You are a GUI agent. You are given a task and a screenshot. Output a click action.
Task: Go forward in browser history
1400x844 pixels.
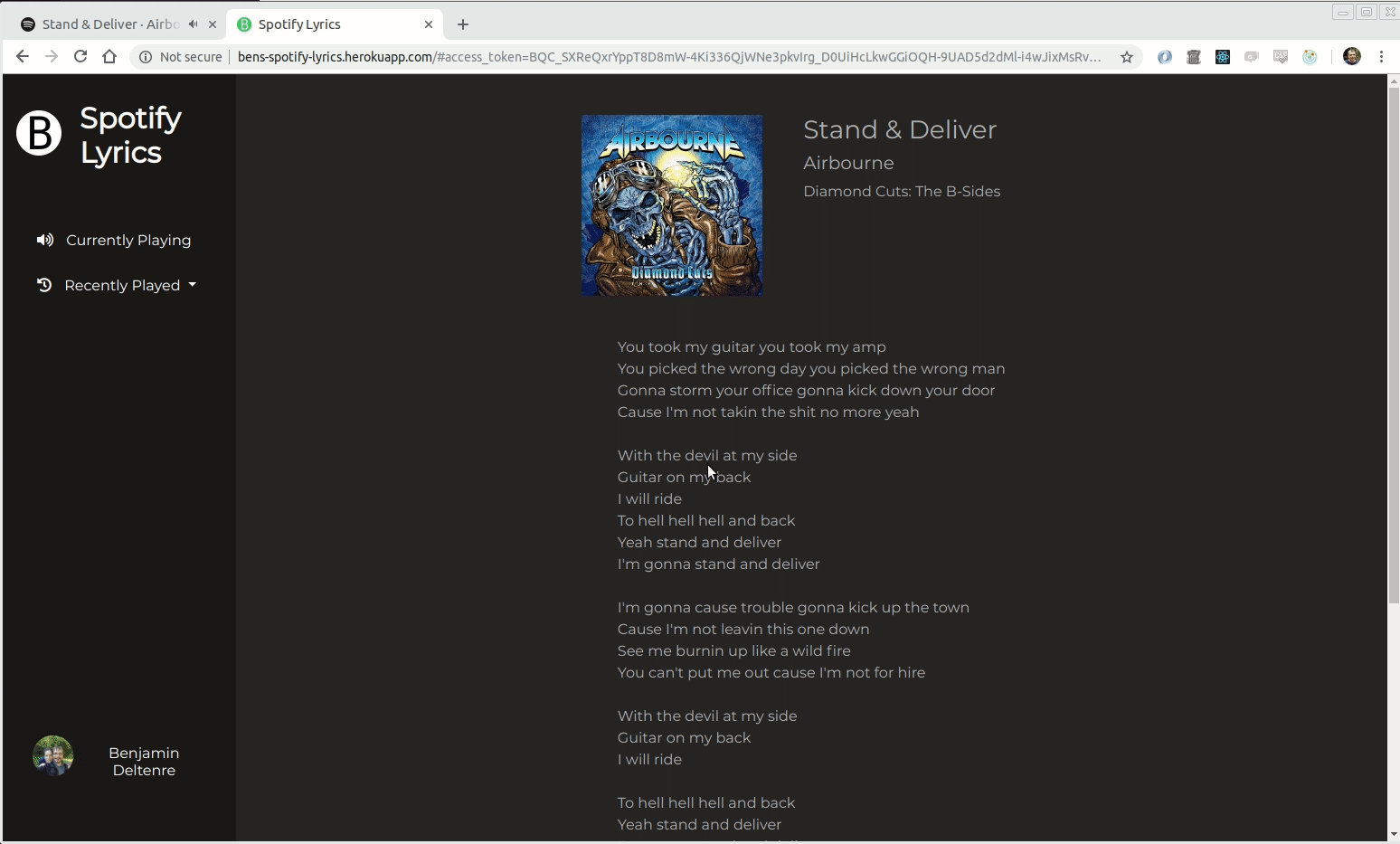coord(52,56)
